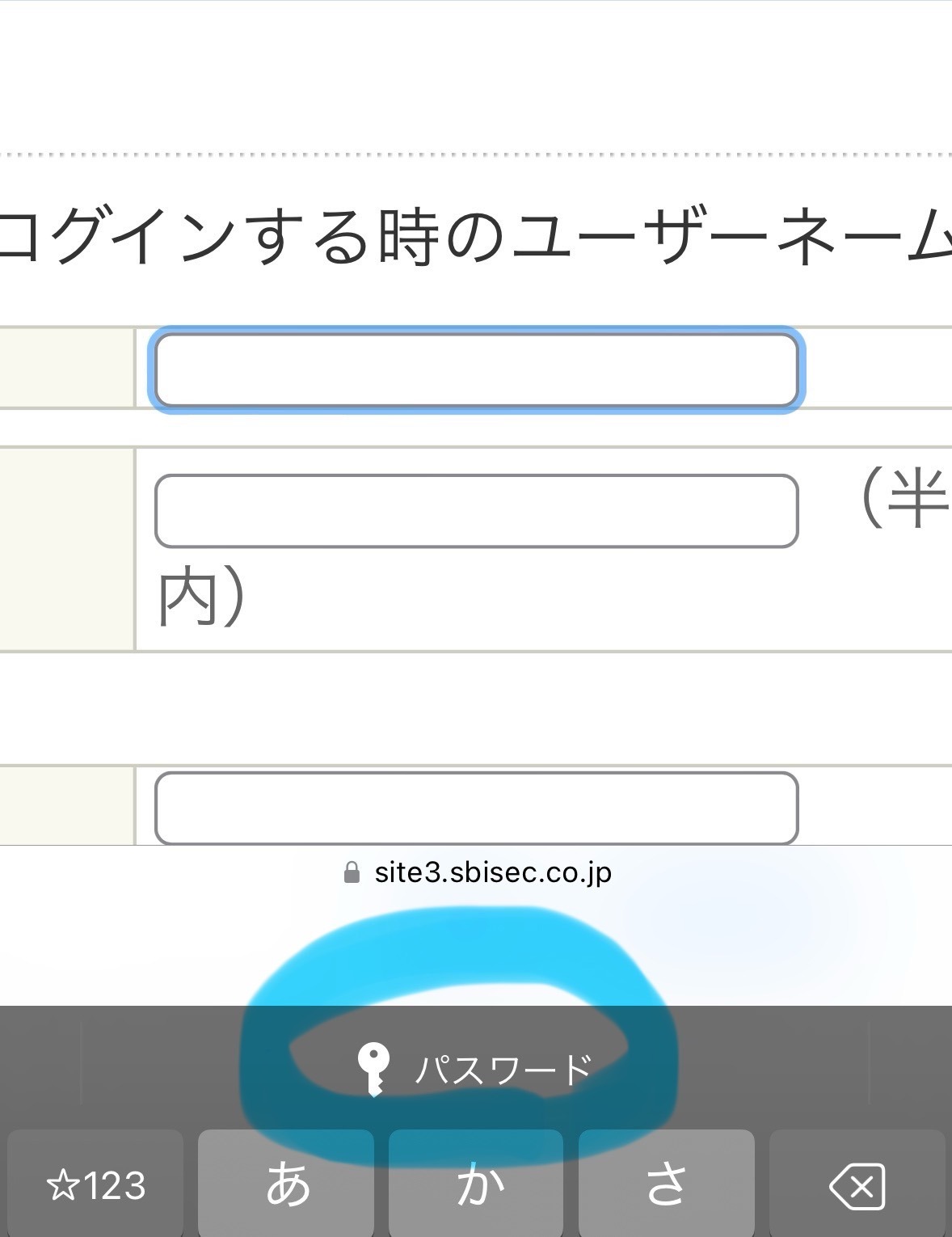
Task: Open the パスワード autofill suggestion
Action: [475, 1069]
